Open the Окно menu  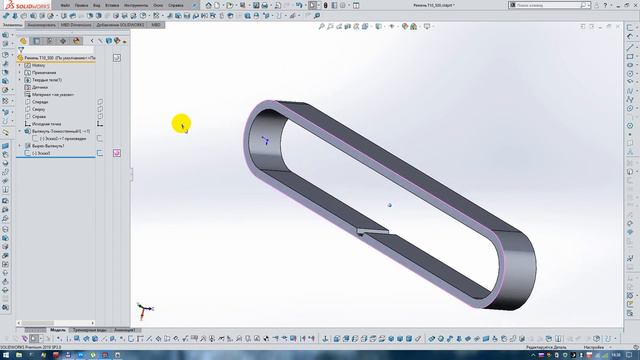pos(158,5)
